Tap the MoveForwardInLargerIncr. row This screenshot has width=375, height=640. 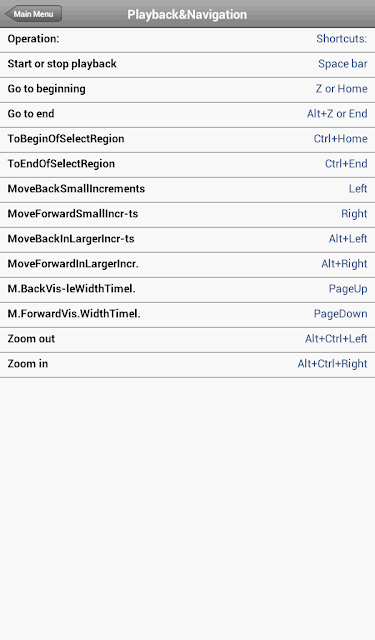pyautogui.click(x=187, y=265)
